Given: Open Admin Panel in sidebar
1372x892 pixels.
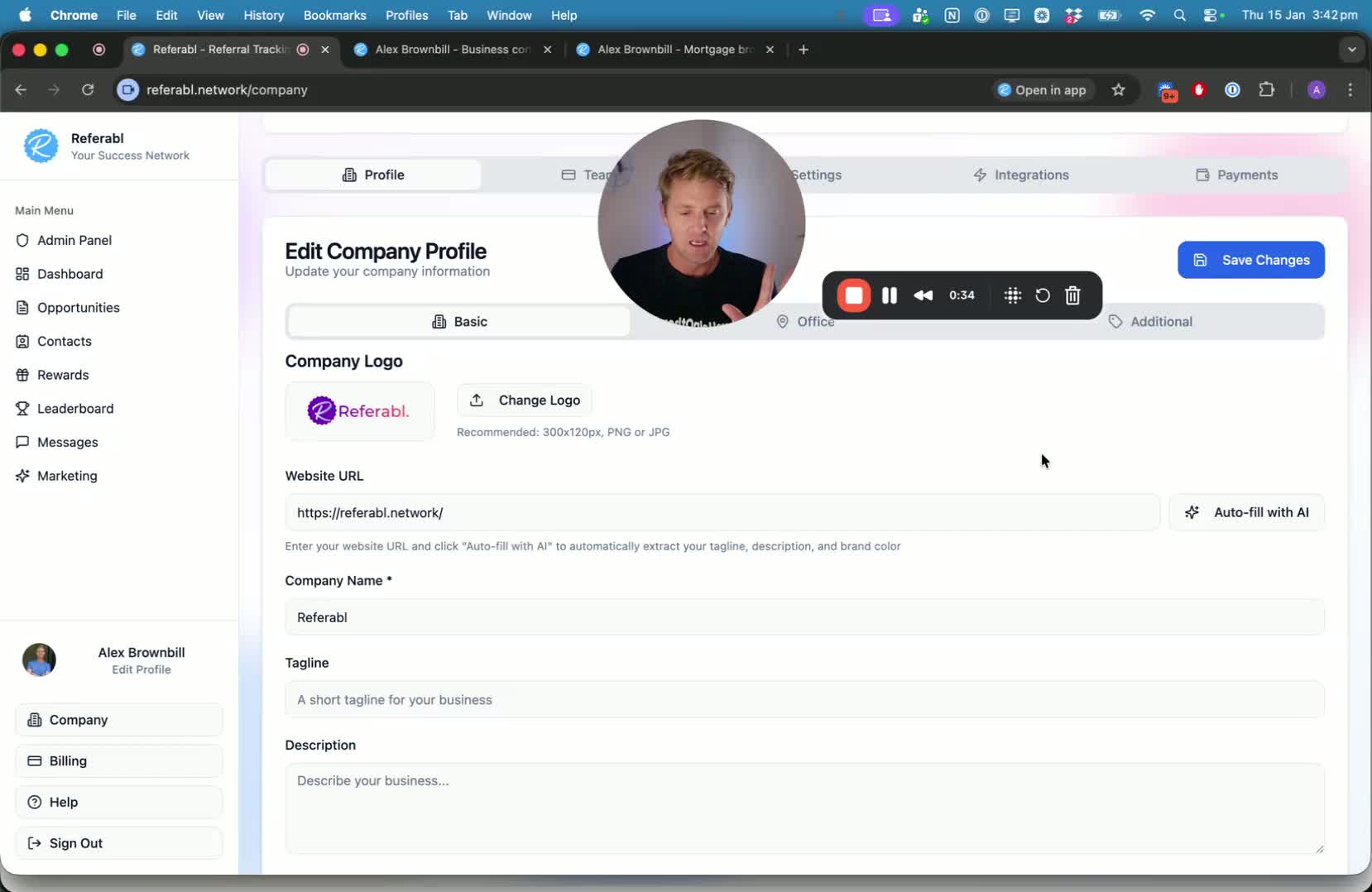Looking at the screenshot, I should [x=74, y=240].
